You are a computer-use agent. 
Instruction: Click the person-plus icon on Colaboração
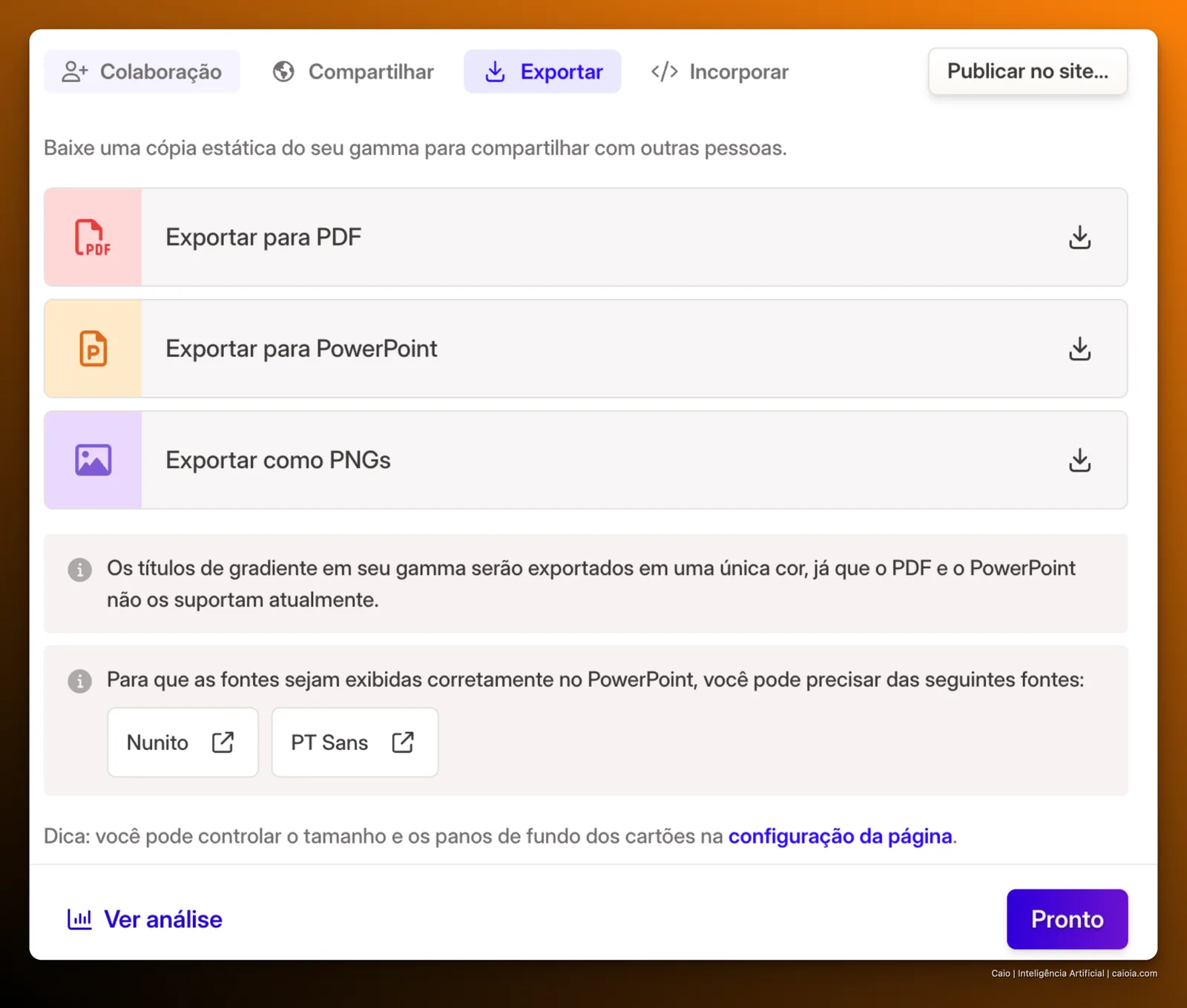tap(75, 72)
